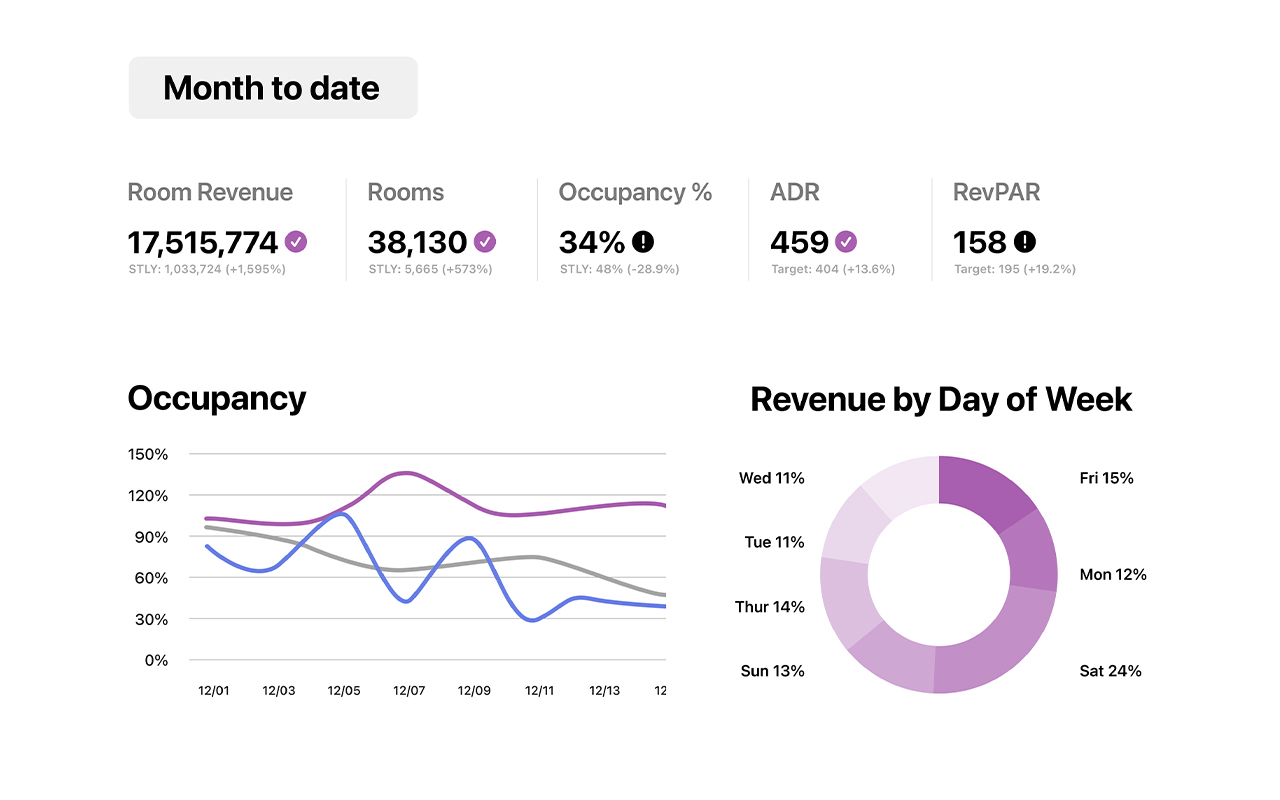The height and width of the screenshot is (800, 1280).
Task: Click the Thur 14% chart label
Action: tap(770, 607)
